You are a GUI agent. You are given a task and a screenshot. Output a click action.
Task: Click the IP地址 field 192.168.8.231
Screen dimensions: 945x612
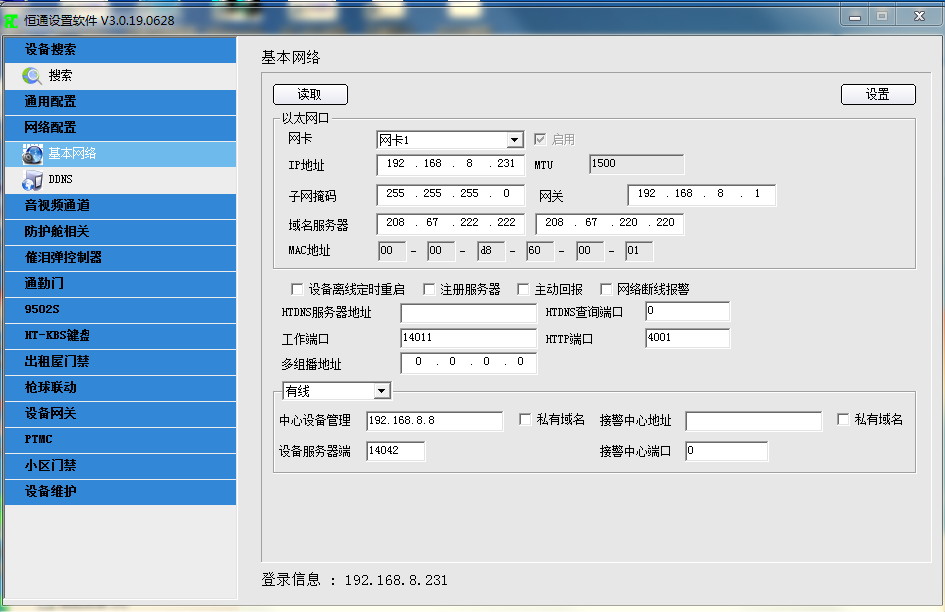coord(450,164)
